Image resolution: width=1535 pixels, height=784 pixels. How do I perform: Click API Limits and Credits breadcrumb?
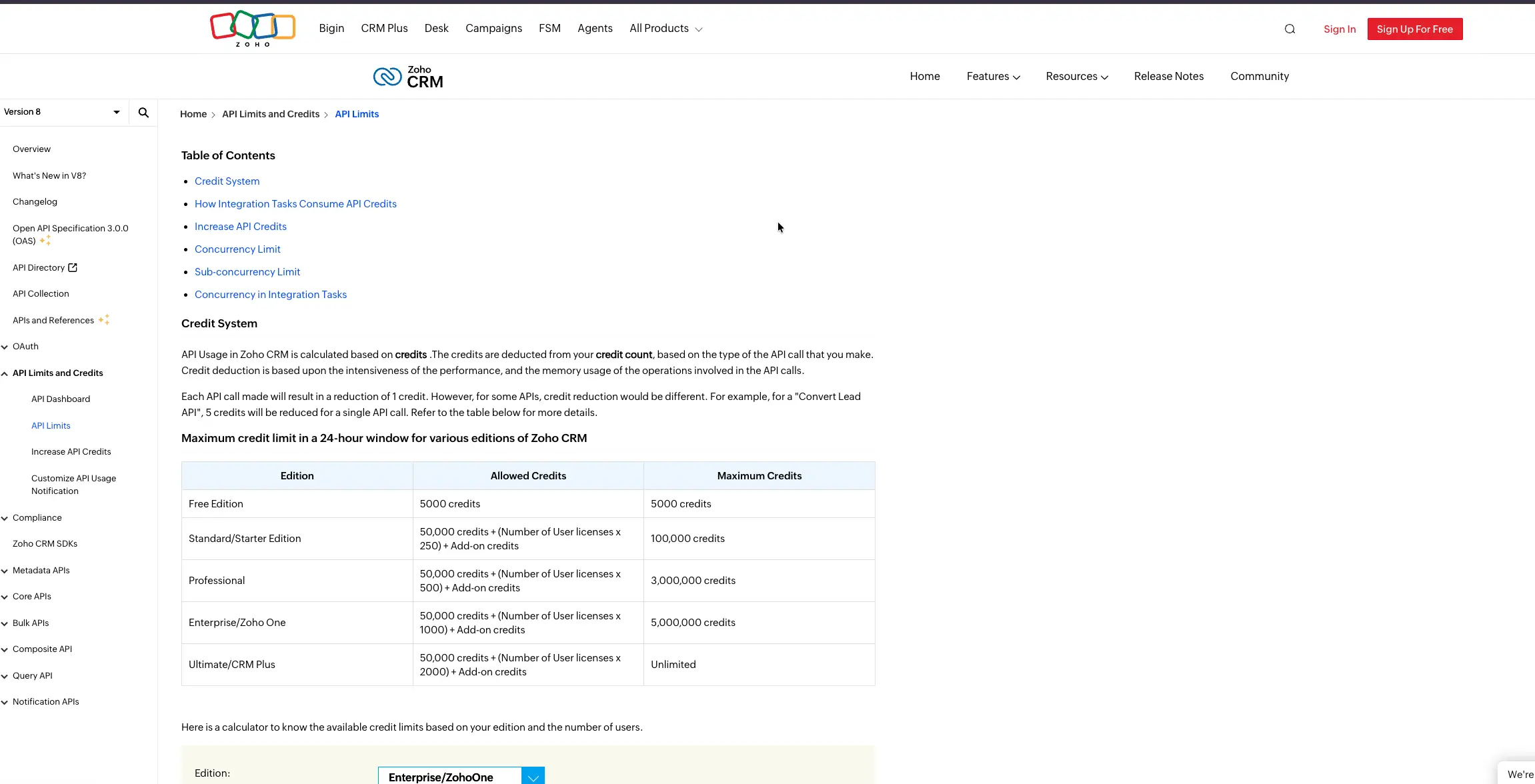tap(271, 115)
